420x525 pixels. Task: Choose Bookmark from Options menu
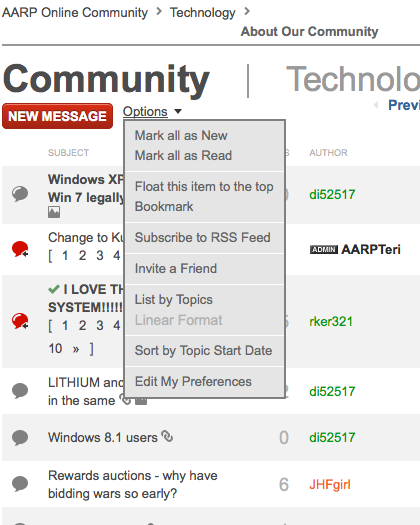pyautogui.click(x=164, y=207)
